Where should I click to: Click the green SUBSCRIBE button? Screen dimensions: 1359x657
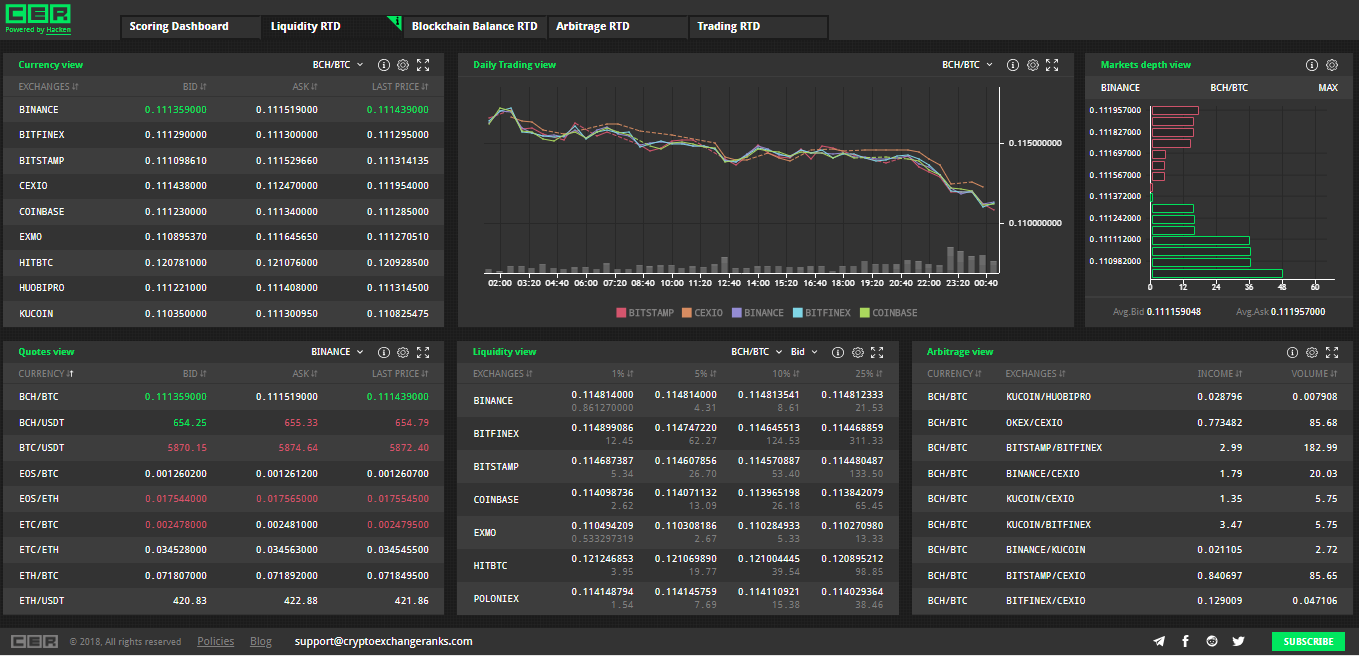[1308, 641]
